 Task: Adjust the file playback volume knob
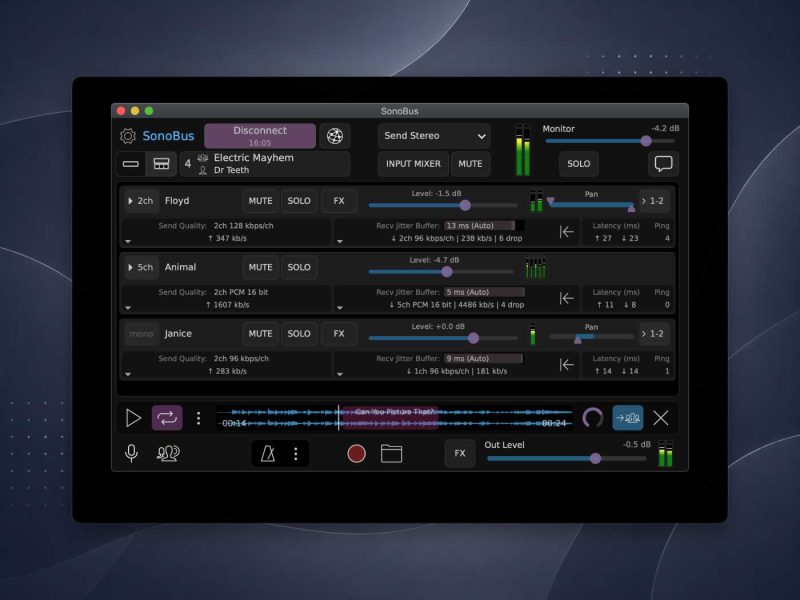(593, 418)
